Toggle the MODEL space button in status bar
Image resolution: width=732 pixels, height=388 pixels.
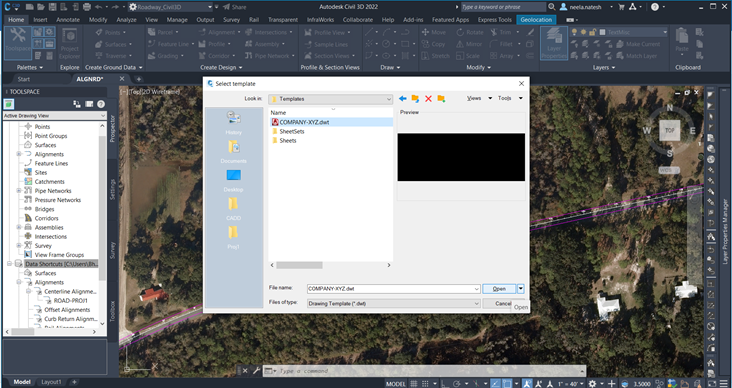[395, 384]
